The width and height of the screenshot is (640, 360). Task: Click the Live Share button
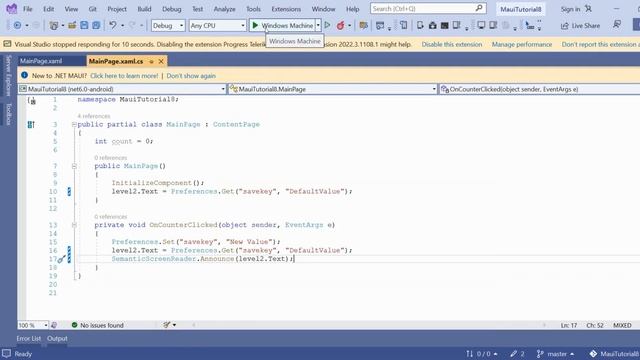pyautogui.click(x=580, y=25)
